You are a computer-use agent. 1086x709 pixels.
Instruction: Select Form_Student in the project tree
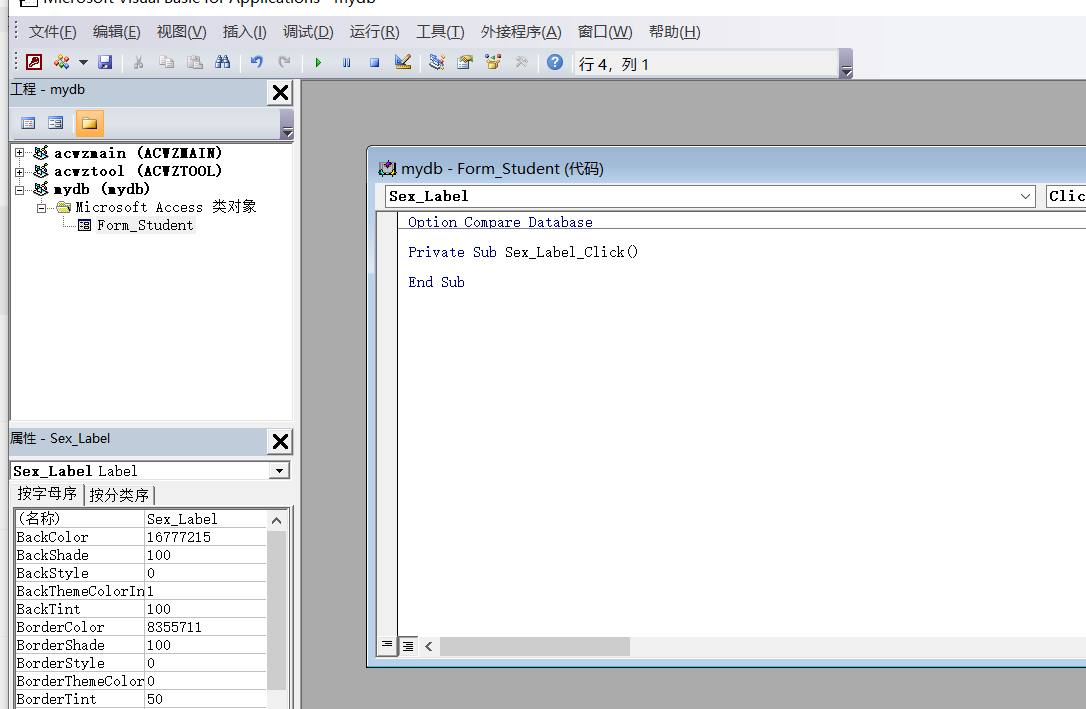pyautogui.click(x=145, y=225)
